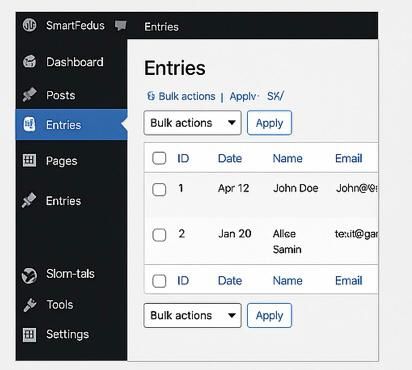Tick the select-all checkbox in table header

(159, 158)
